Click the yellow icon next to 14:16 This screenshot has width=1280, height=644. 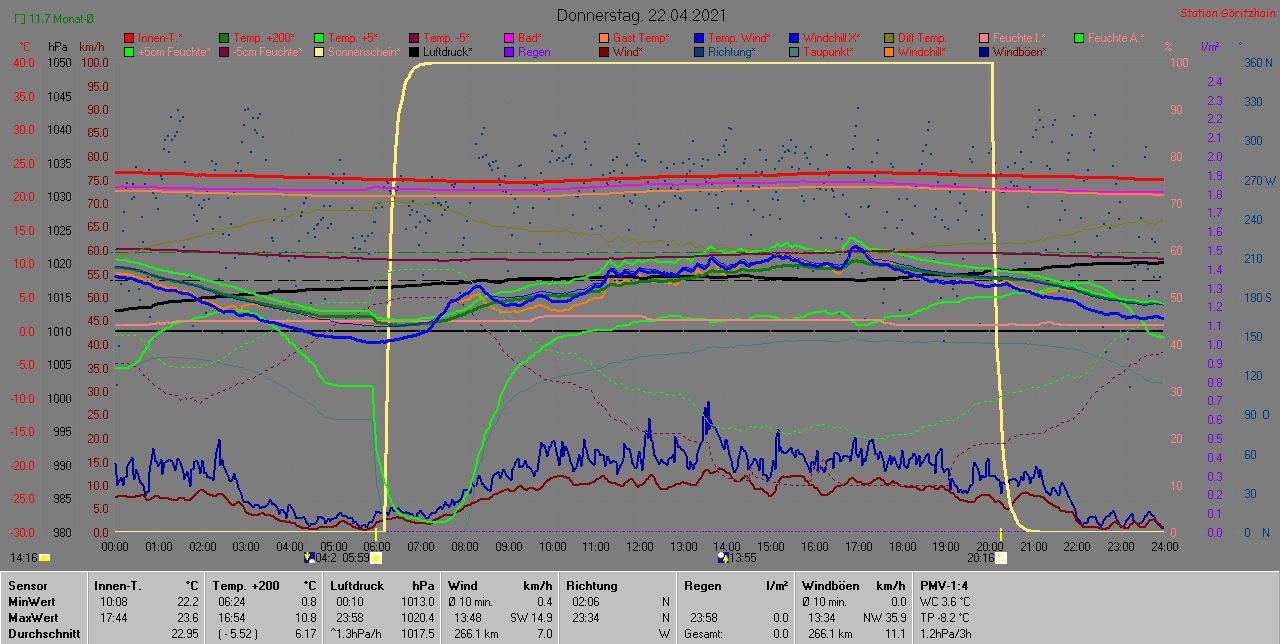44,558
